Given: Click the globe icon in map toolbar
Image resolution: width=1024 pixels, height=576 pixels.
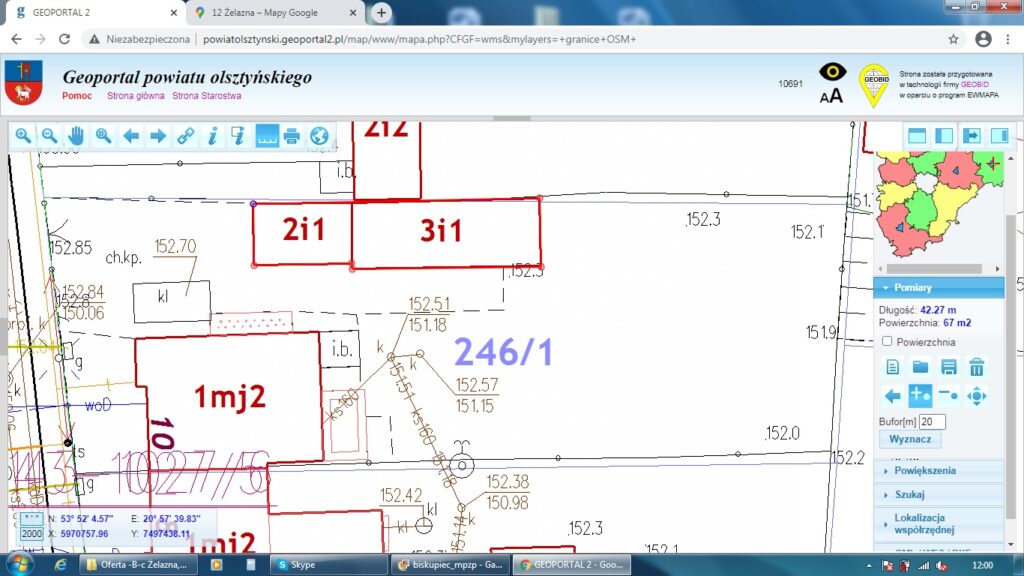Looking at the screenshot, I should [x=319, y=136].
